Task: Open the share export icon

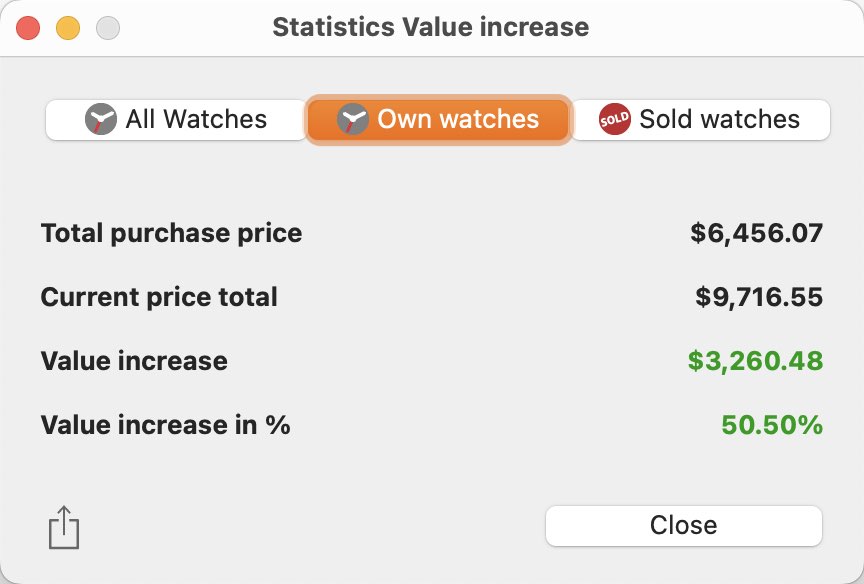Action: point(64,528)
